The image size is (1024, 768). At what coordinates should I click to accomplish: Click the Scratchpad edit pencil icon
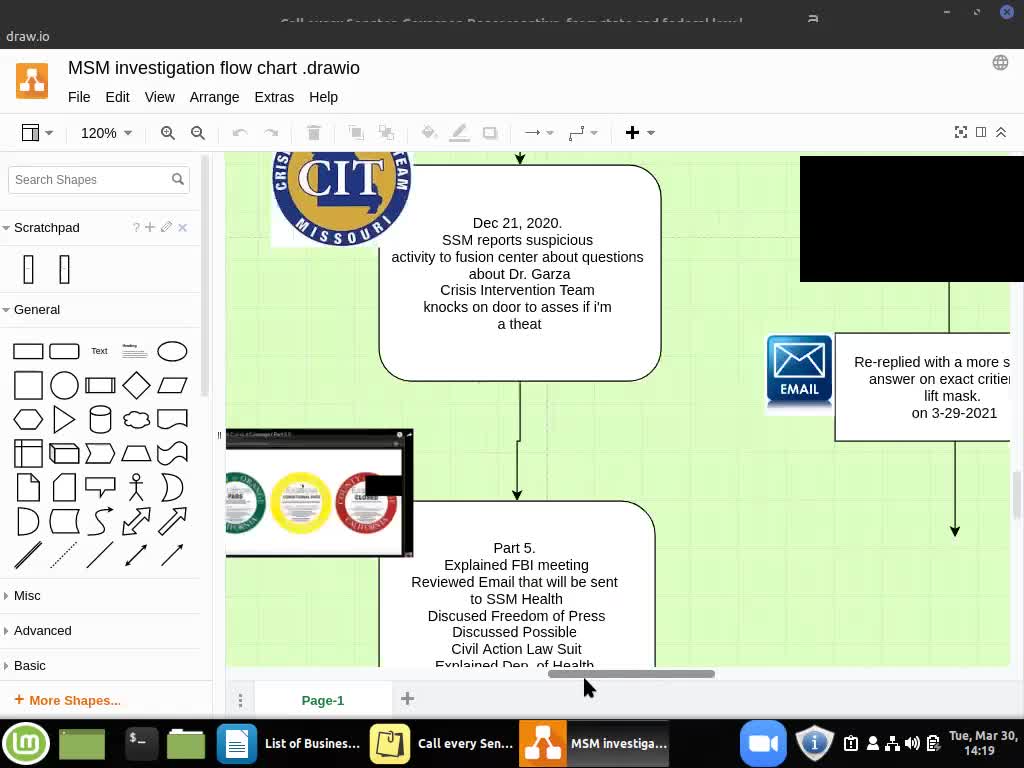(x=166, y=227)
